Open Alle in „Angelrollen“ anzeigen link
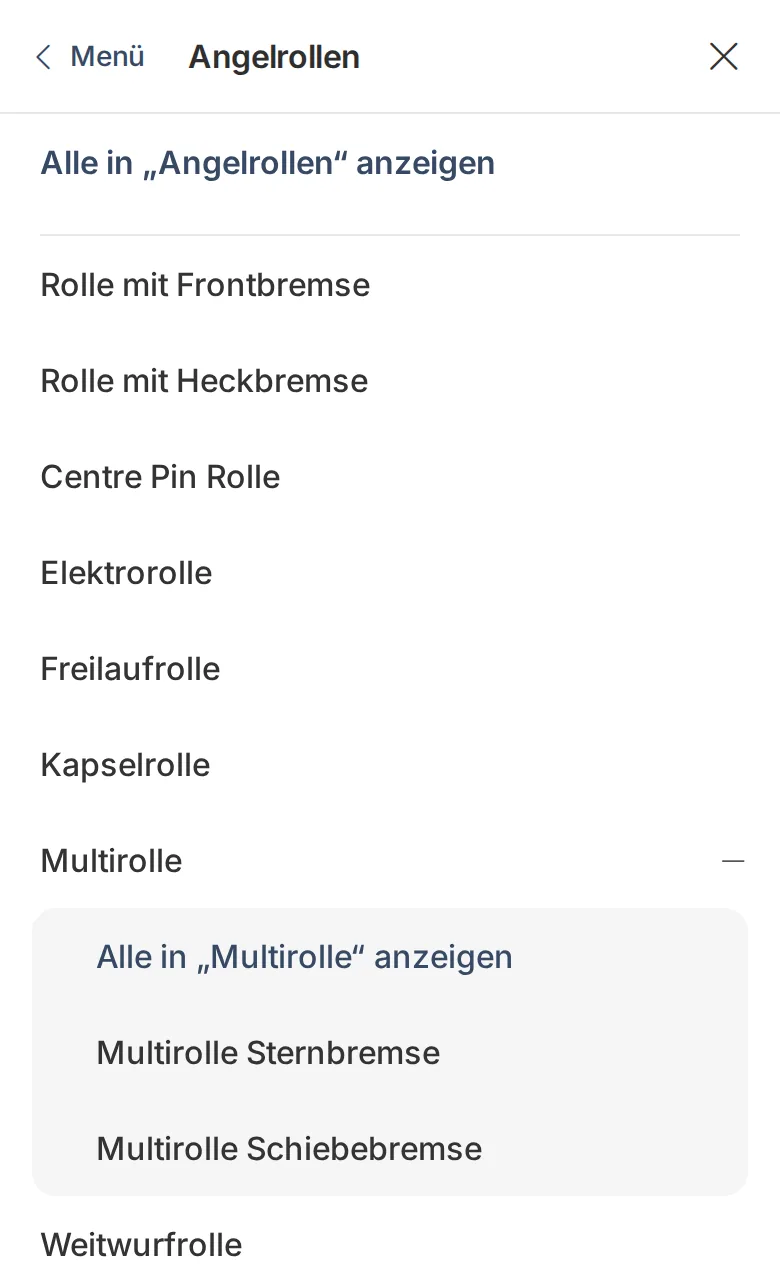This screenshot has width=780, height=1288. [267, 163]
